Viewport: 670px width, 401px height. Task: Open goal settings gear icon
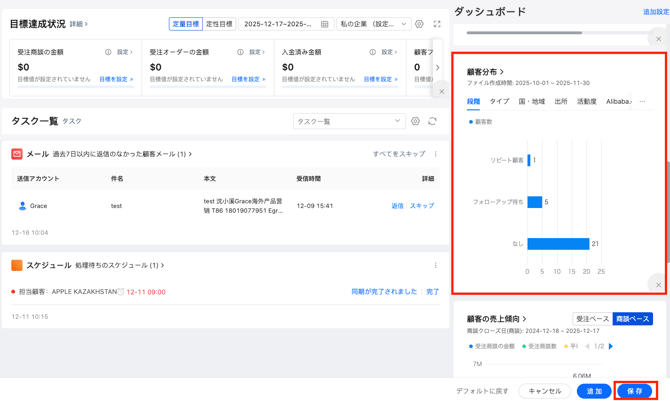point(420,24)
